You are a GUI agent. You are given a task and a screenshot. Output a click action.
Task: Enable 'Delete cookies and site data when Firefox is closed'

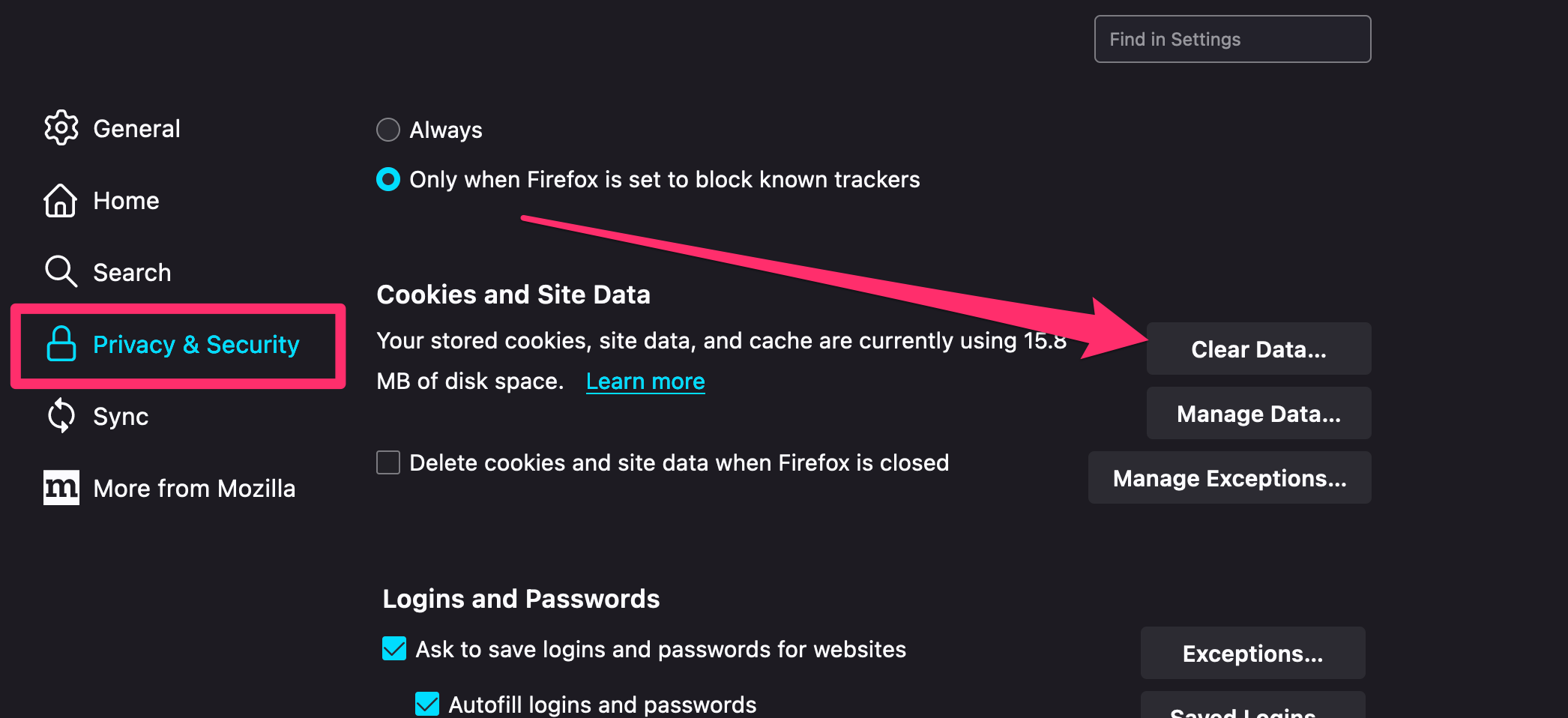pyautogui.click(x=388, y=462)
